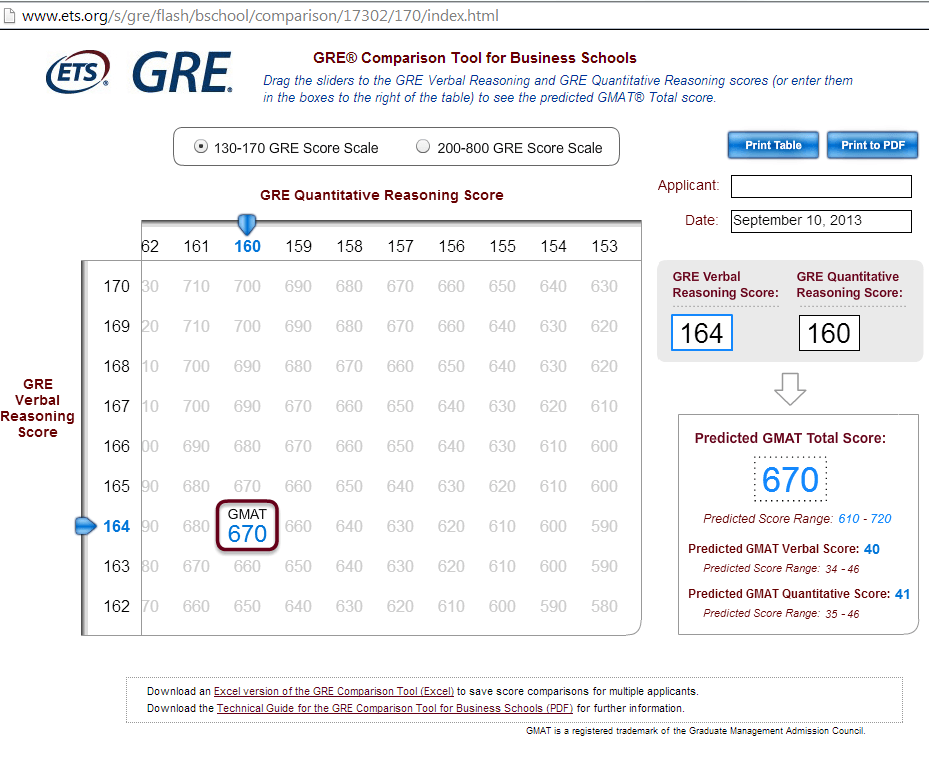The height and width of the screenshot is (781, 929).
Task: Click the Applicant name input field
Action: tap(820, 186)
